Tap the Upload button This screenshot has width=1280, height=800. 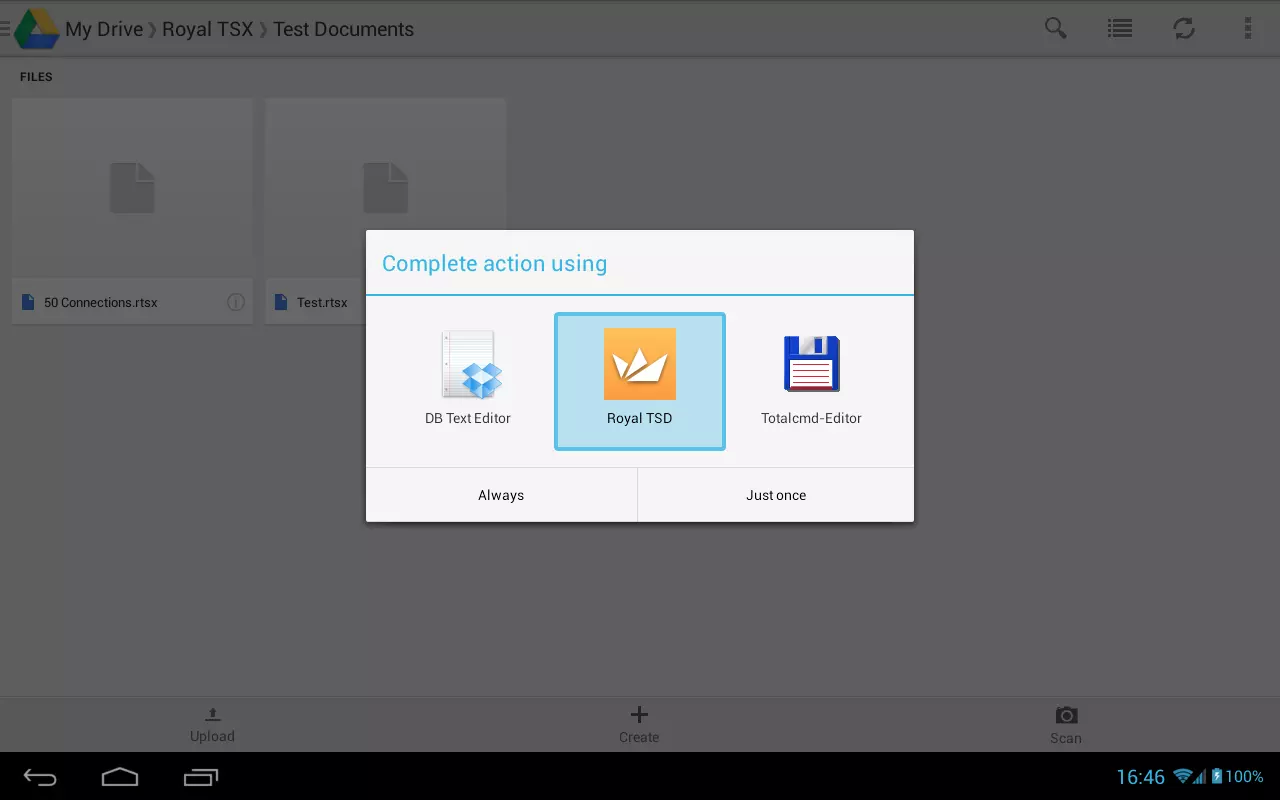212,725
